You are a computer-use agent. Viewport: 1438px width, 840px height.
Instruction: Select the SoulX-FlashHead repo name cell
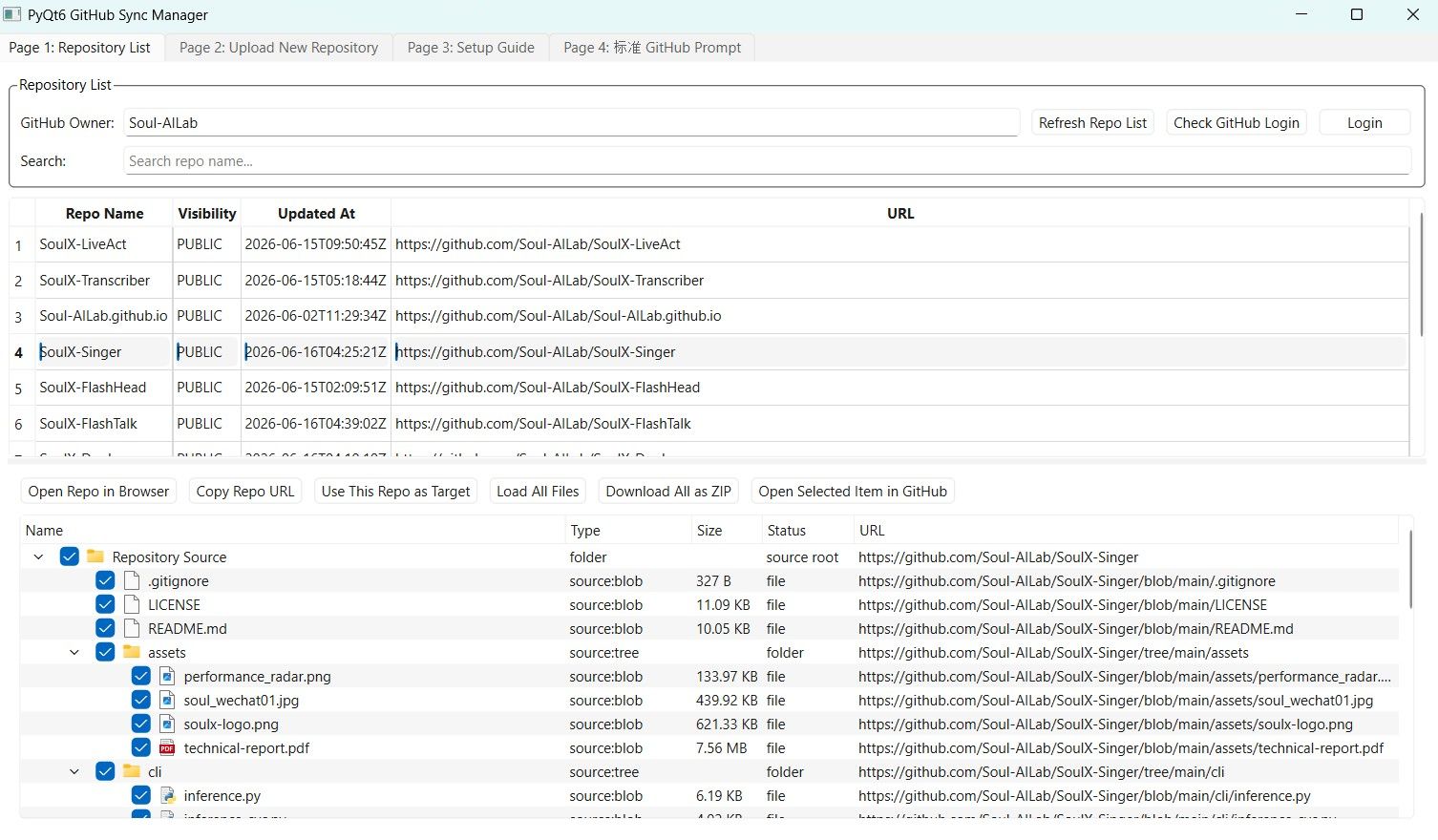[104, 388]
